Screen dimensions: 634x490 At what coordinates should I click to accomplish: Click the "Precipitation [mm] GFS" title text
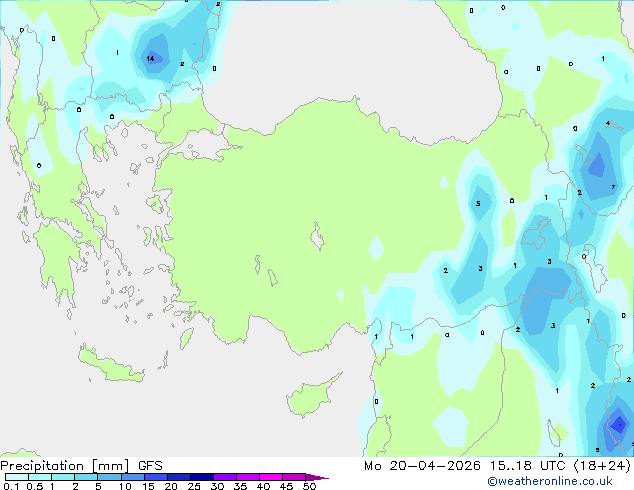pyautogui.click(x=81, y=466)
